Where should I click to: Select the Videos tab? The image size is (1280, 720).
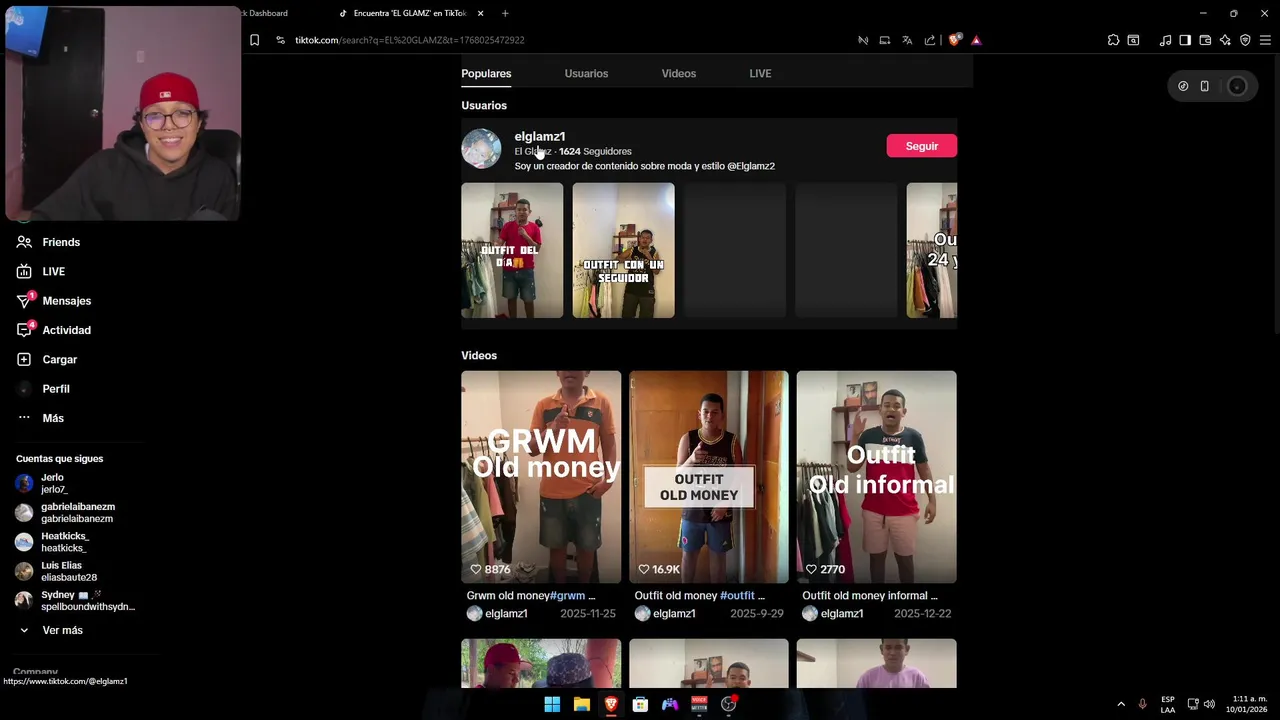point(678,73)
